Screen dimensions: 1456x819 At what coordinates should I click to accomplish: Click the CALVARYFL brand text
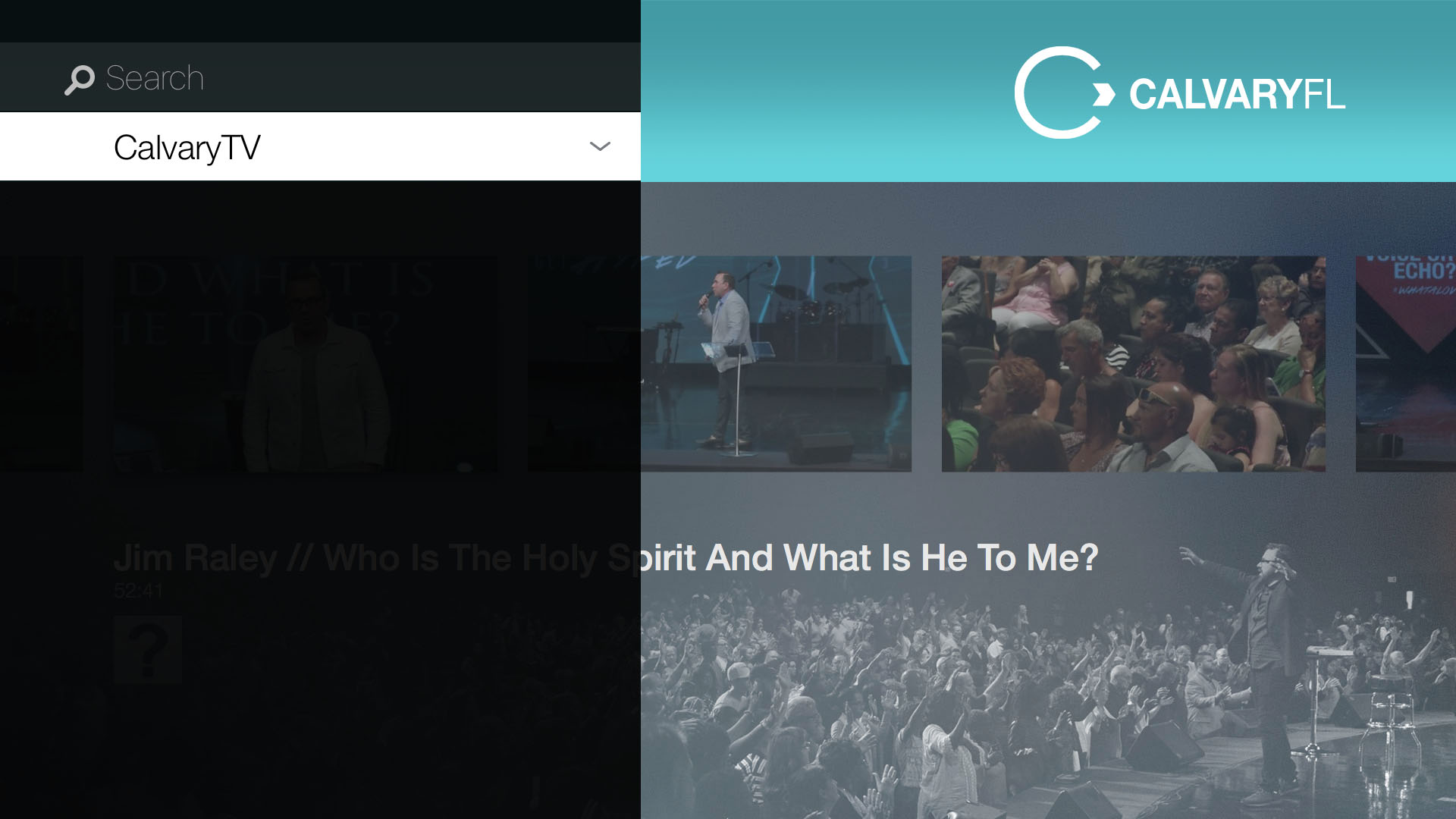click(x=1237, y=94)
